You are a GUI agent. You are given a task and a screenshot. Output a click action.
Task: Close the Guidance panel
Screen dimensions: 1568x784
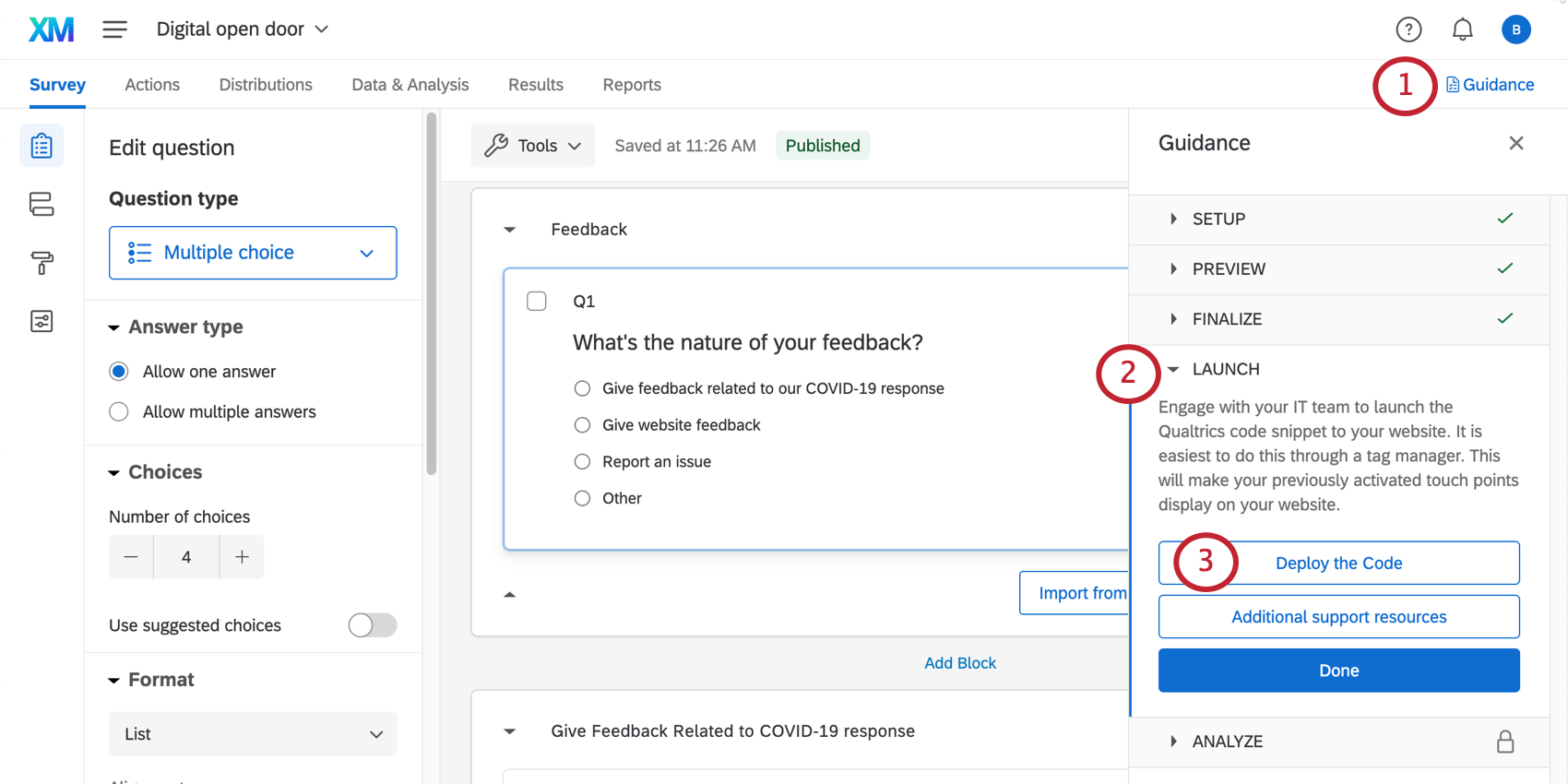[x=1515, y=143]
